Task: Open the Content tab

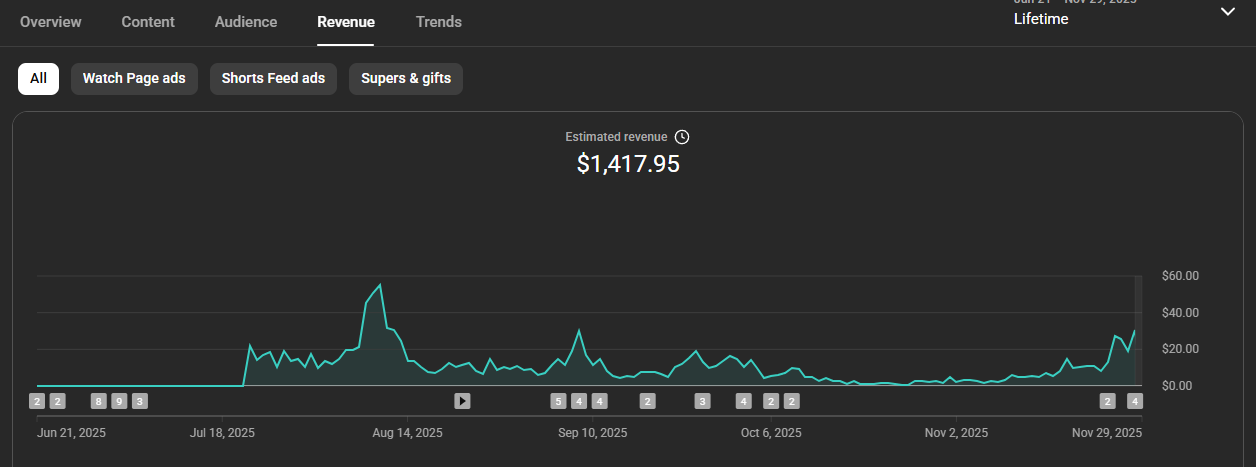Action: (x=148, y=22)
